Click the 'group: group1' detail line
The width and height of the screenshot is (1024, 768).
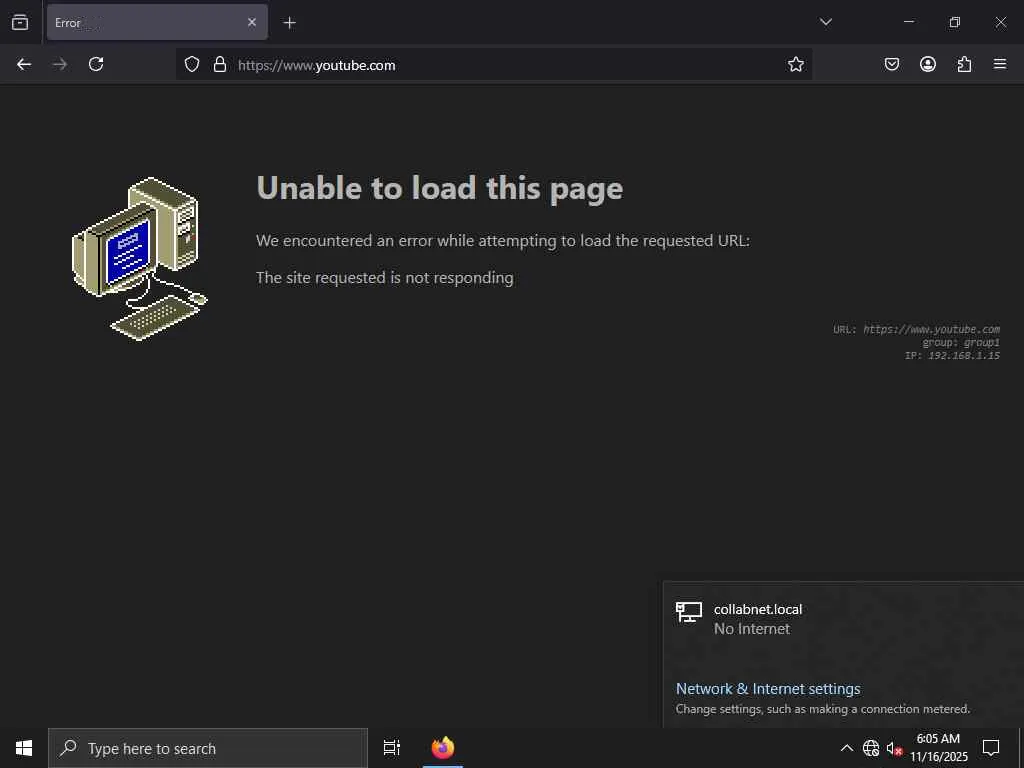(961, 342)
